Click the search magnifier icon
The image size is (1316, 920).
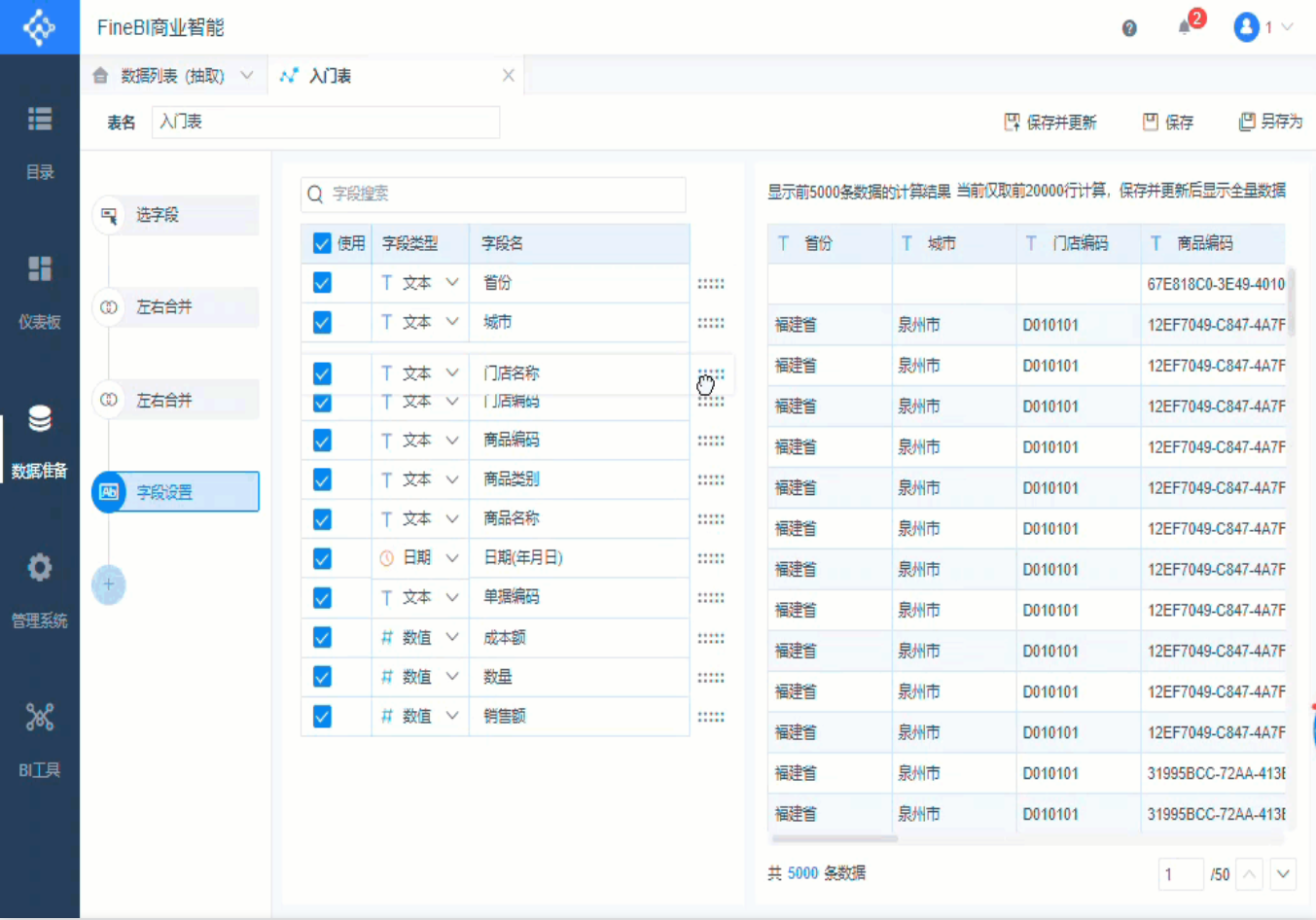[315, 195]
